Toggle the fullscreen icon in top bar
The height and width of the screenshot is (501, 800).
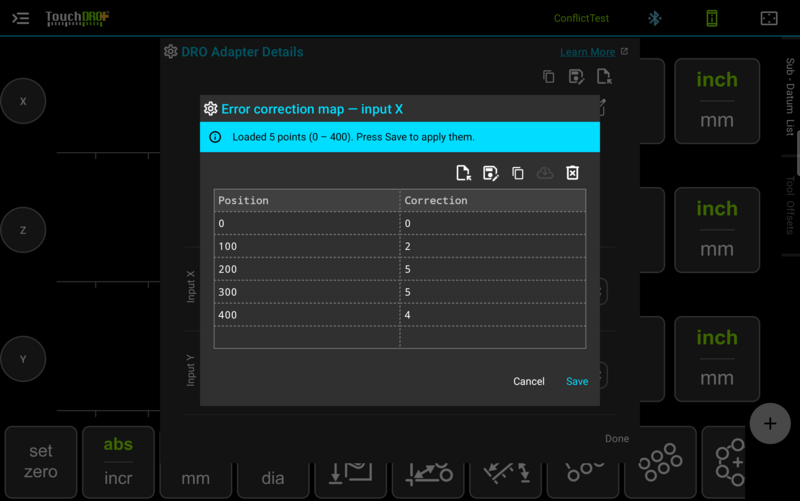click(769, 18)
